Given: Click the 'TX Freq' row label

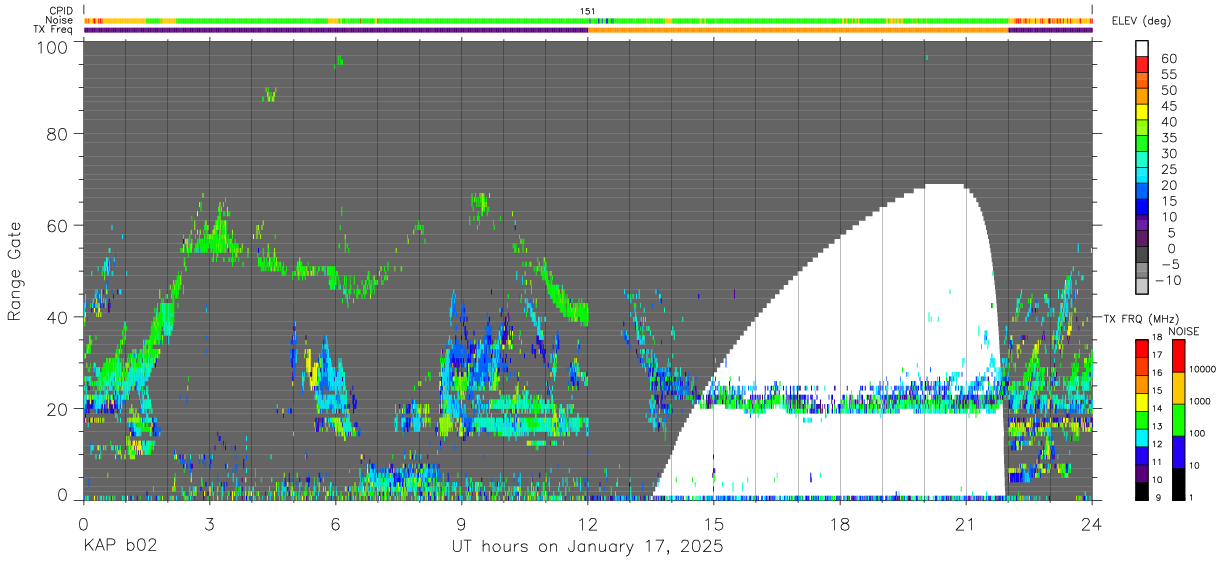Looking at the screenshot, I should [54, 29].
